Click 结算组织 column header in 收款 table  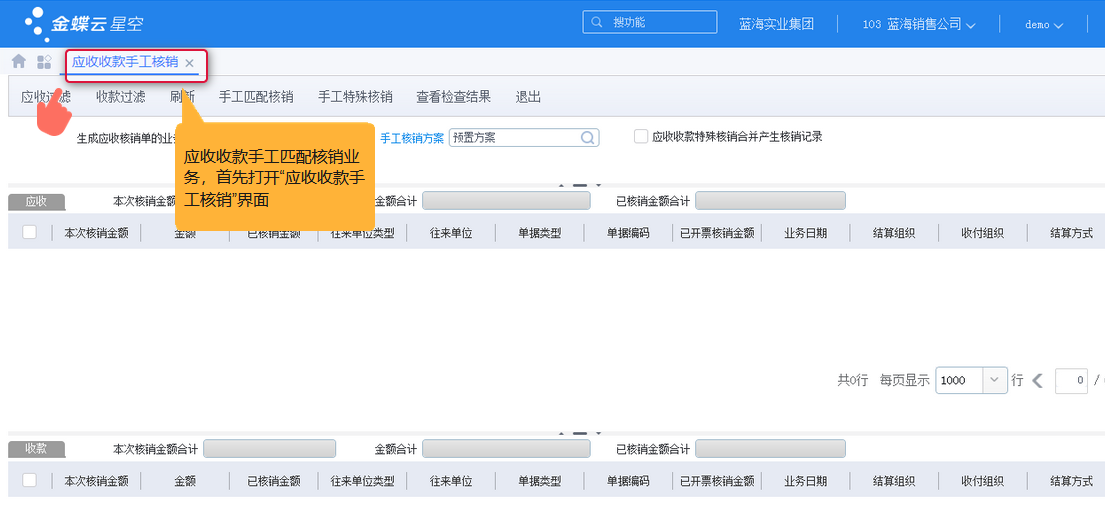click(894, 481)
